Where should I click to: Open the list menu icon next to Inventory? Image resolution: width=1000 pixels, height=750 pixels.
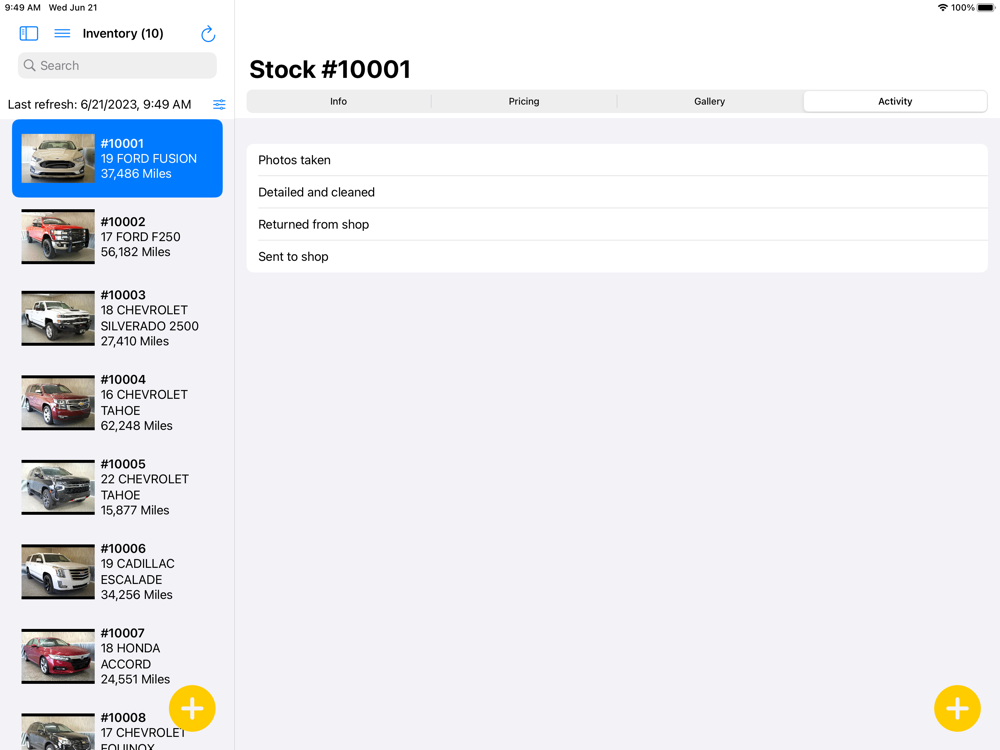pos(62,33)
